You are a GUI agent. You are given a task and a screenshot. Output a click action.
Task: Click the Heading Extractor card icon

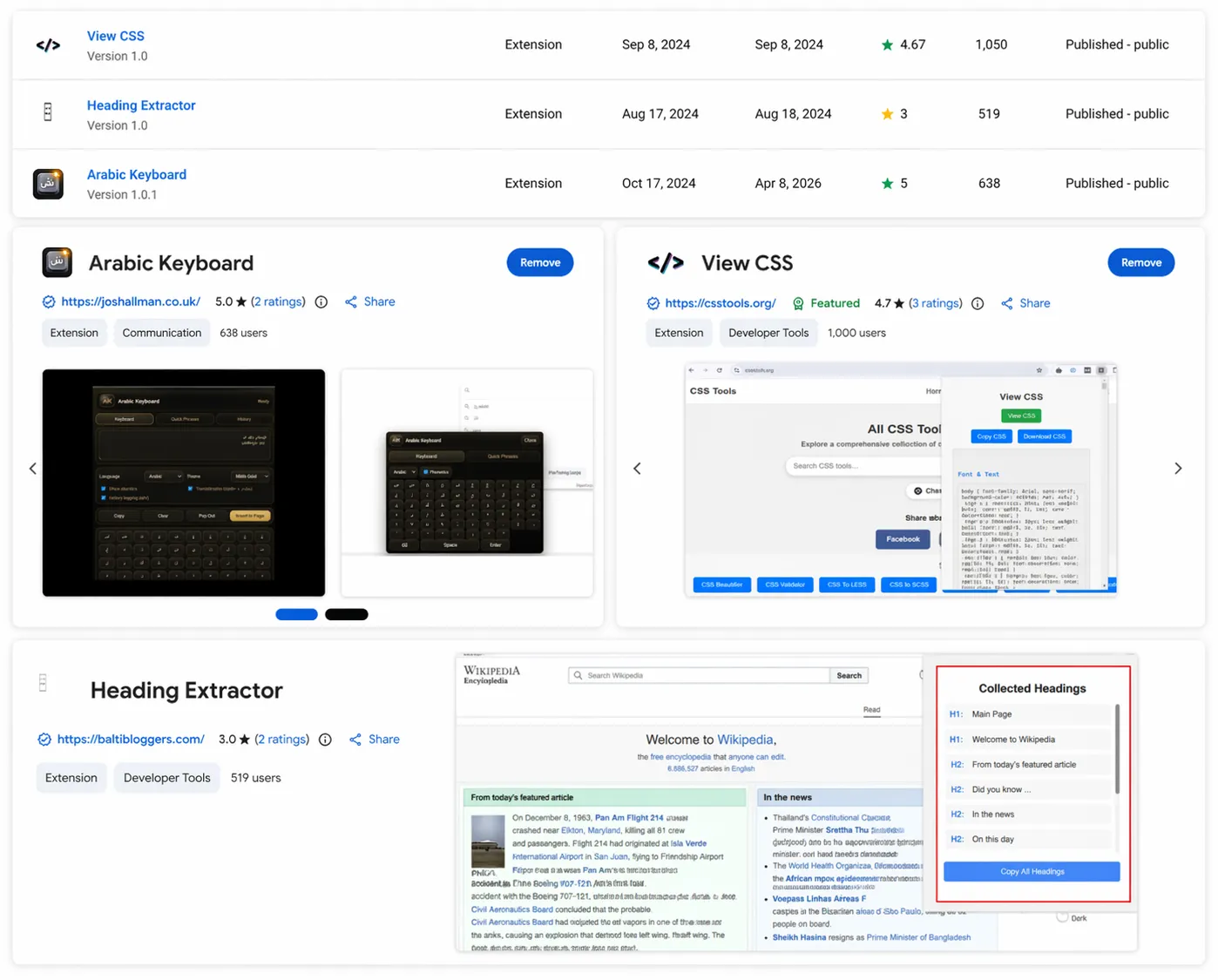pyautogui.click(x=43, y=683)
